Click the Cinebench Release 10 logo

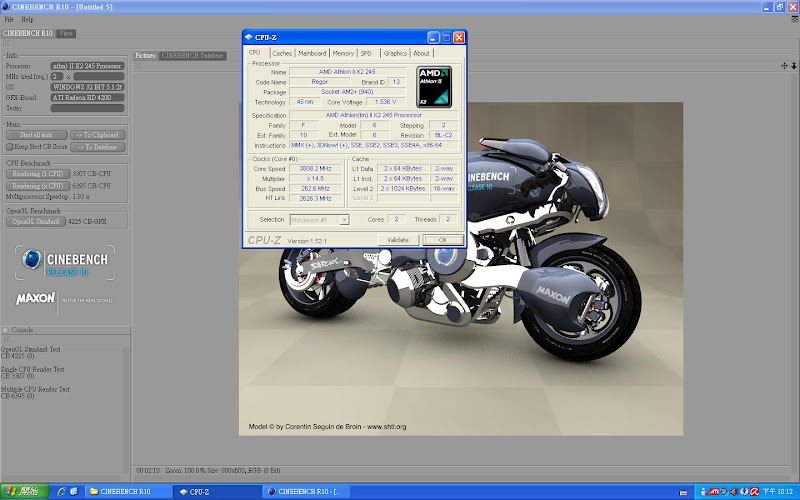[65, 263]
